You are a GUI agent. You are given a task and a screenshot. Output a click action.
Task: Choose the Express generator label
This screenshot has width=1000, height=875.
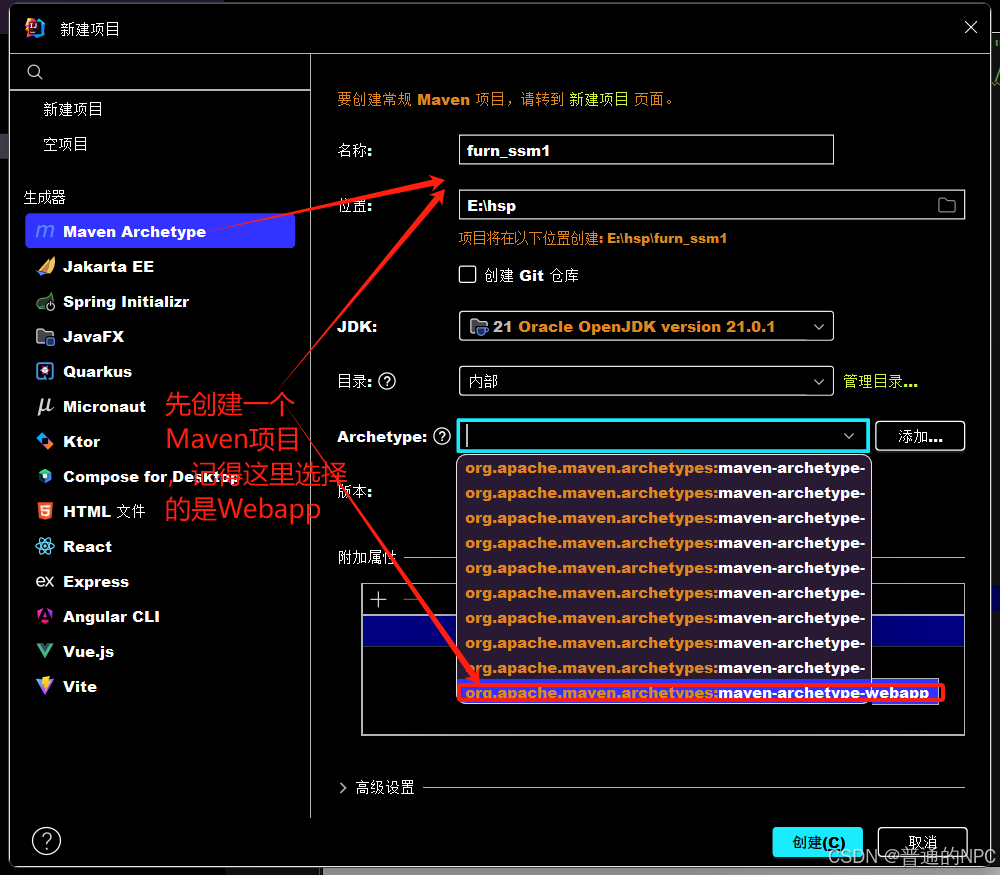96,582
